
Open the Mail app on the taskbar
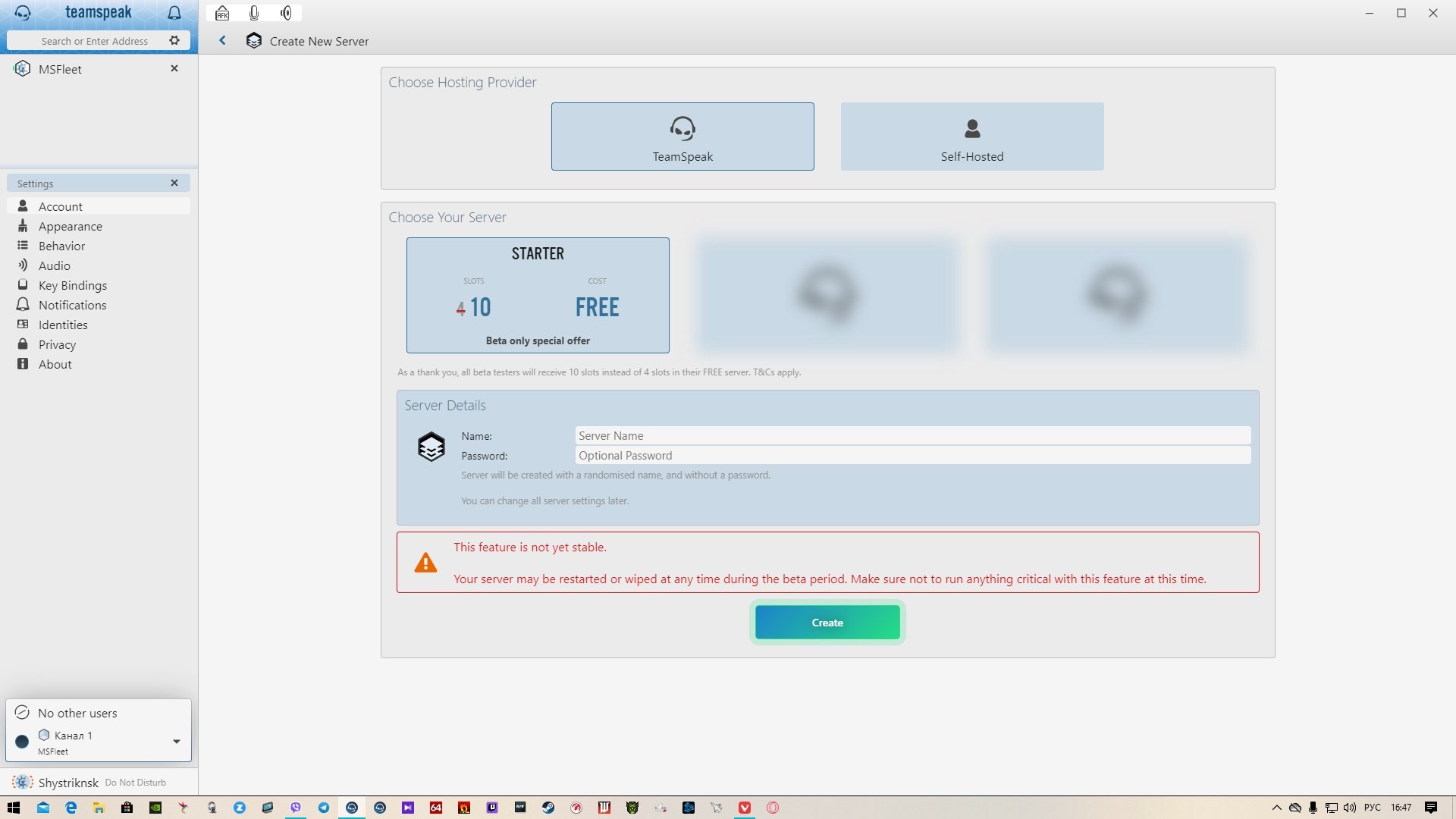coord(43,808)
